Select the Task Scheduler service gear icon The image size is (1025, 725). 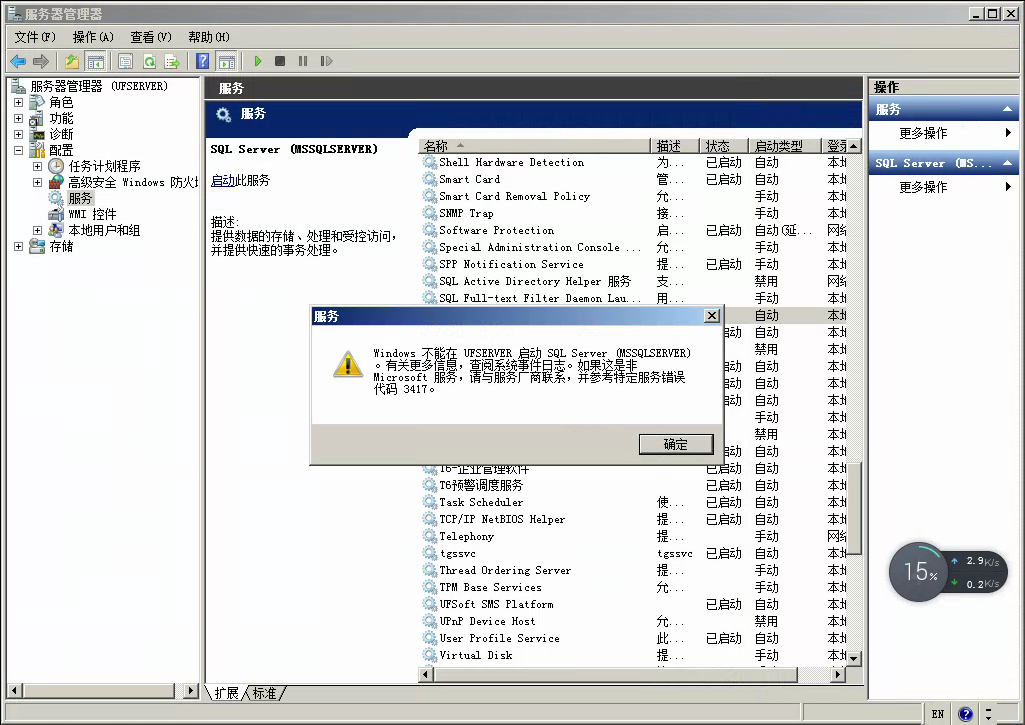click(x=429, y=502)
